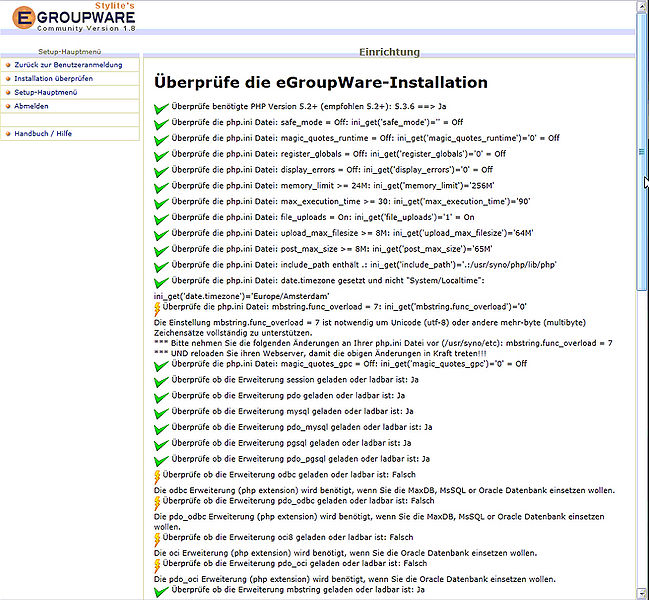Click green checkmark next to safe_mode check
The image size is (649, 600).
point(161,124)
